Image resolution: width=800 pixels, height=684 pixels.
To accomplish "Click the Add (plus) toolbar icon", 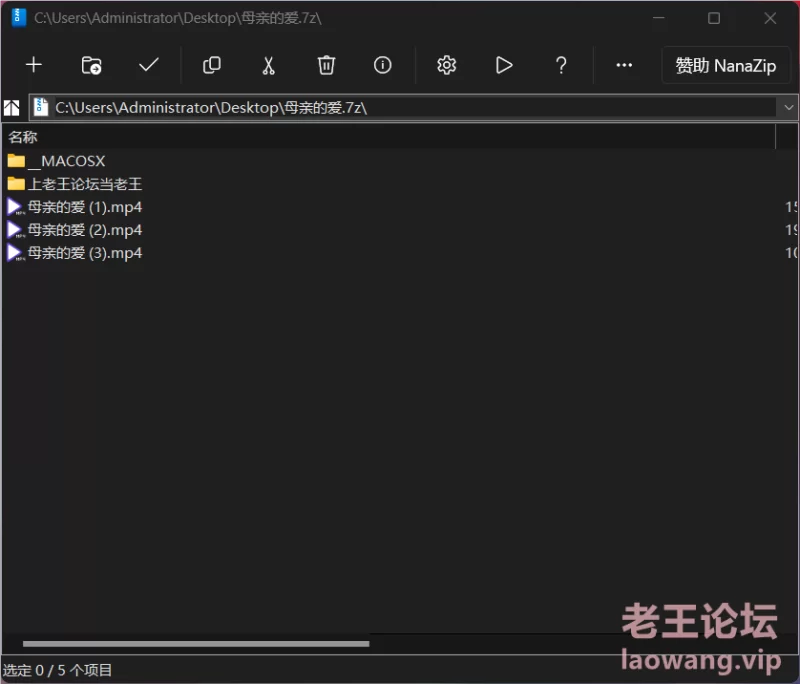I will click(x=34, y=65).
